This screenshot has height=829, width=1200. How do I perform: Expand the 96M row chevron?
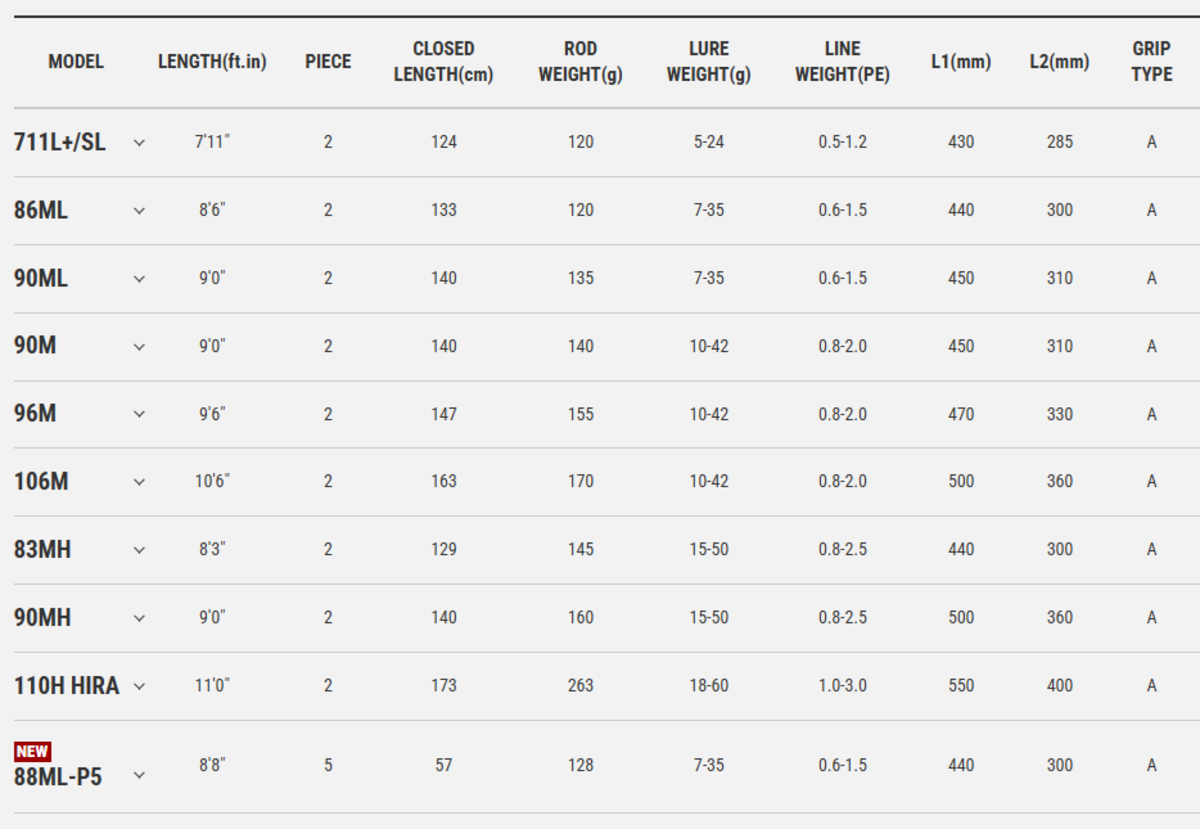click(139, 414)
